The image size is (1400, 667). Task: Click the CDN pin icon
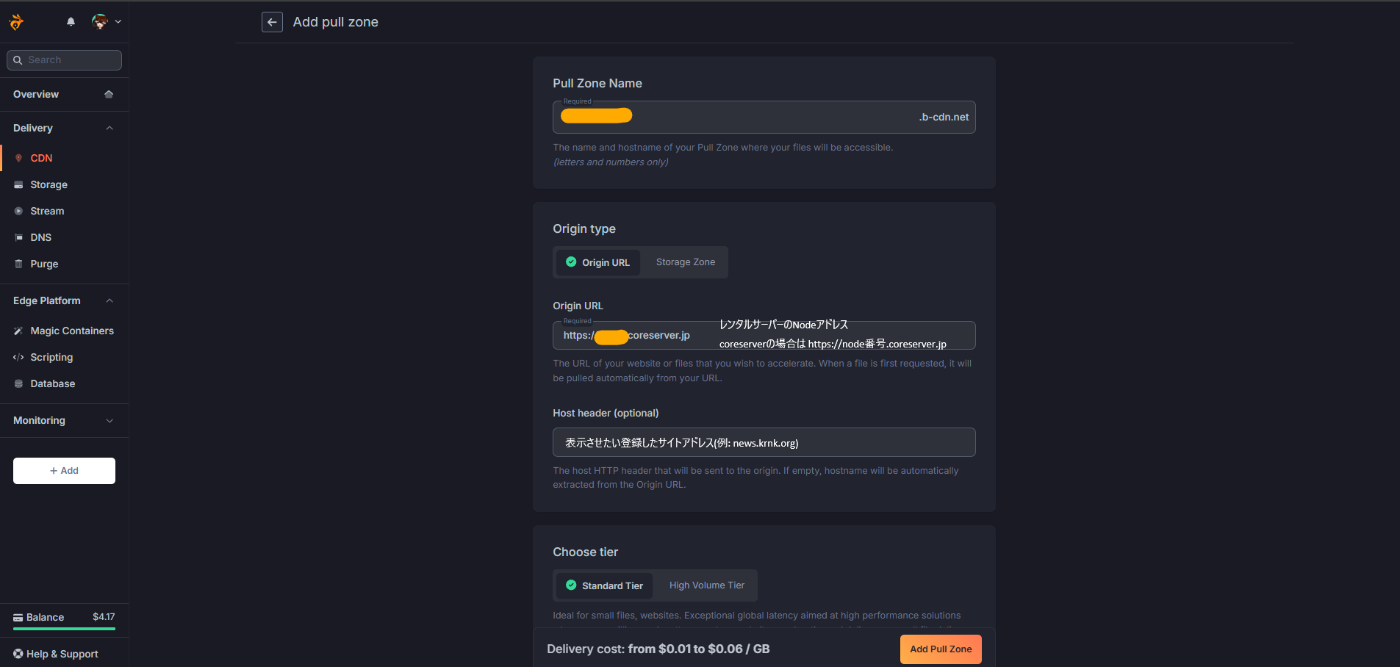(x=18, y=158)
